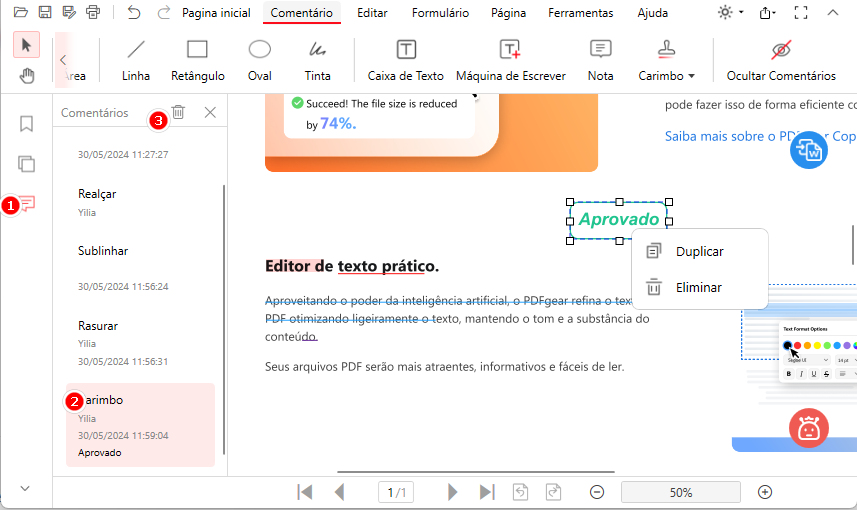This screenshot has height=510, width=857.
Task: Click the 50% zoom level field
Action: 680,492
